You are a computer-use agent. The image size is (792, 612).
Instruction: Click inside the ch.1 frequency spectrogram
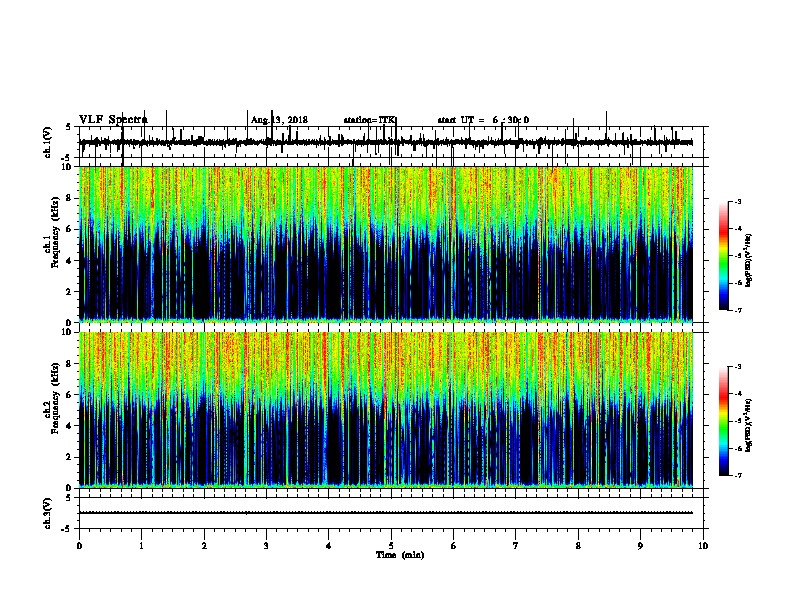pyautogui.click(x=386, y=244)
